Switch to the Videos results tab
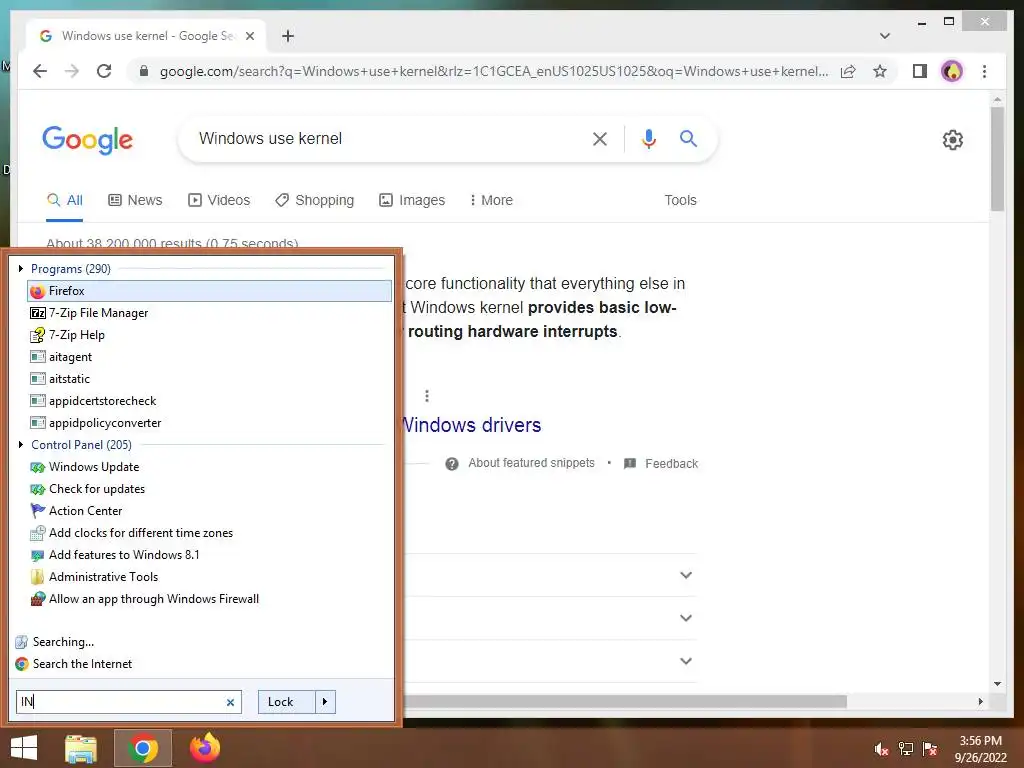Screen dimensions: 1024x768 coord(219,200)
